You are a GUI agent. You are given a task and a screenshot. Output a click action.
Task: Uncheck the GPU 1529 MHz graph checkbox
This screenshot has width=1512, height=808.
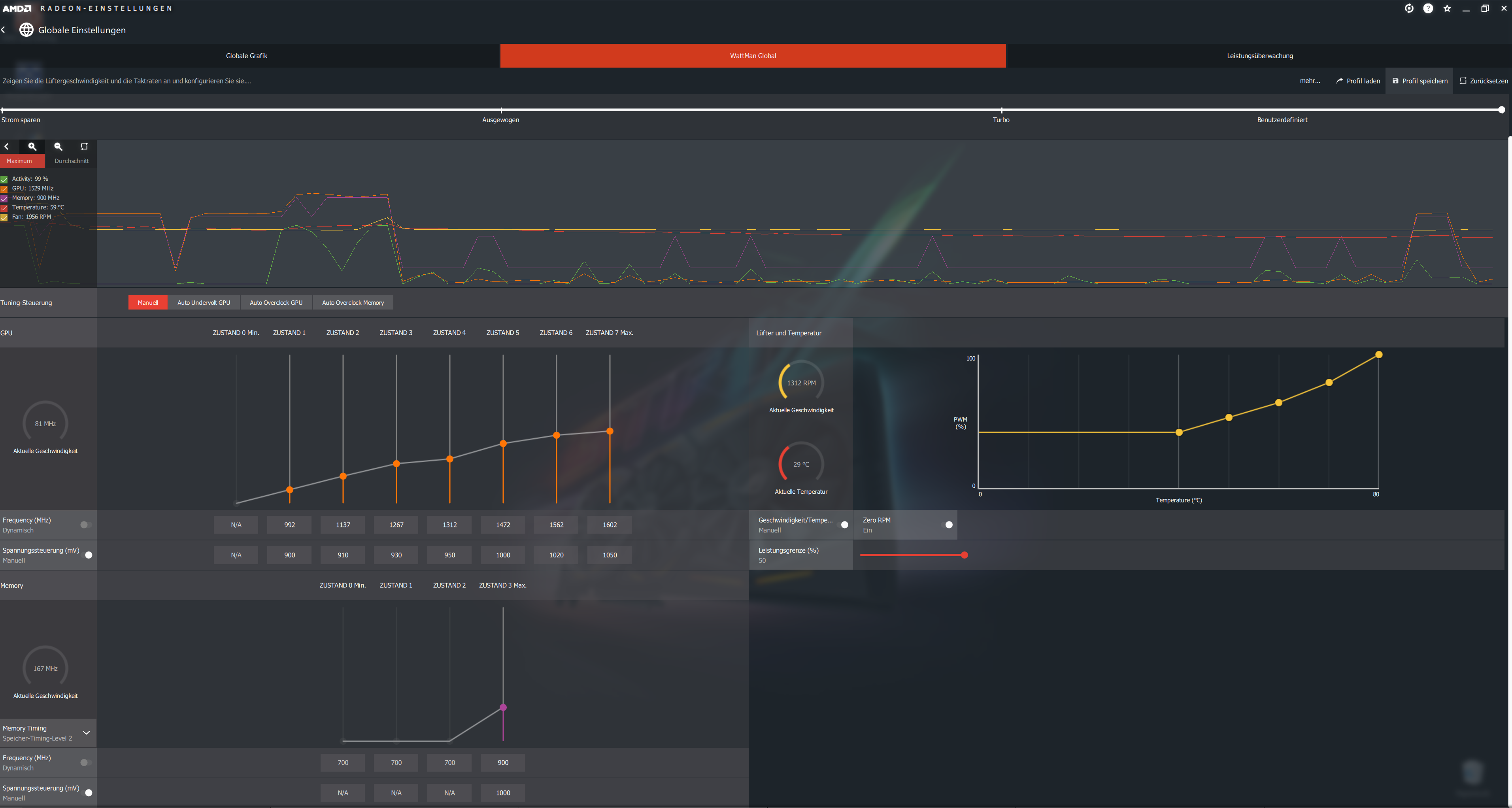pos(4,189)
